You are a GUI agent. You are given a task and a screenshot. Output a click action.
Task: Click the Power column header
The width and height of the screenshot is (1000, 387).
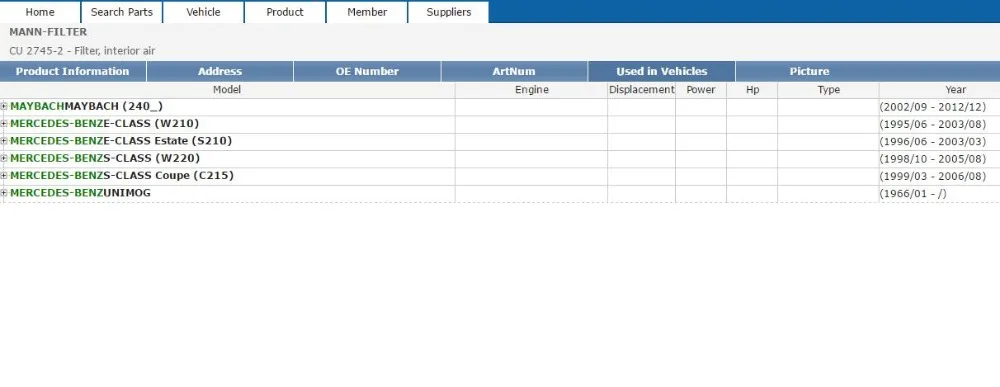click(701, 90)
